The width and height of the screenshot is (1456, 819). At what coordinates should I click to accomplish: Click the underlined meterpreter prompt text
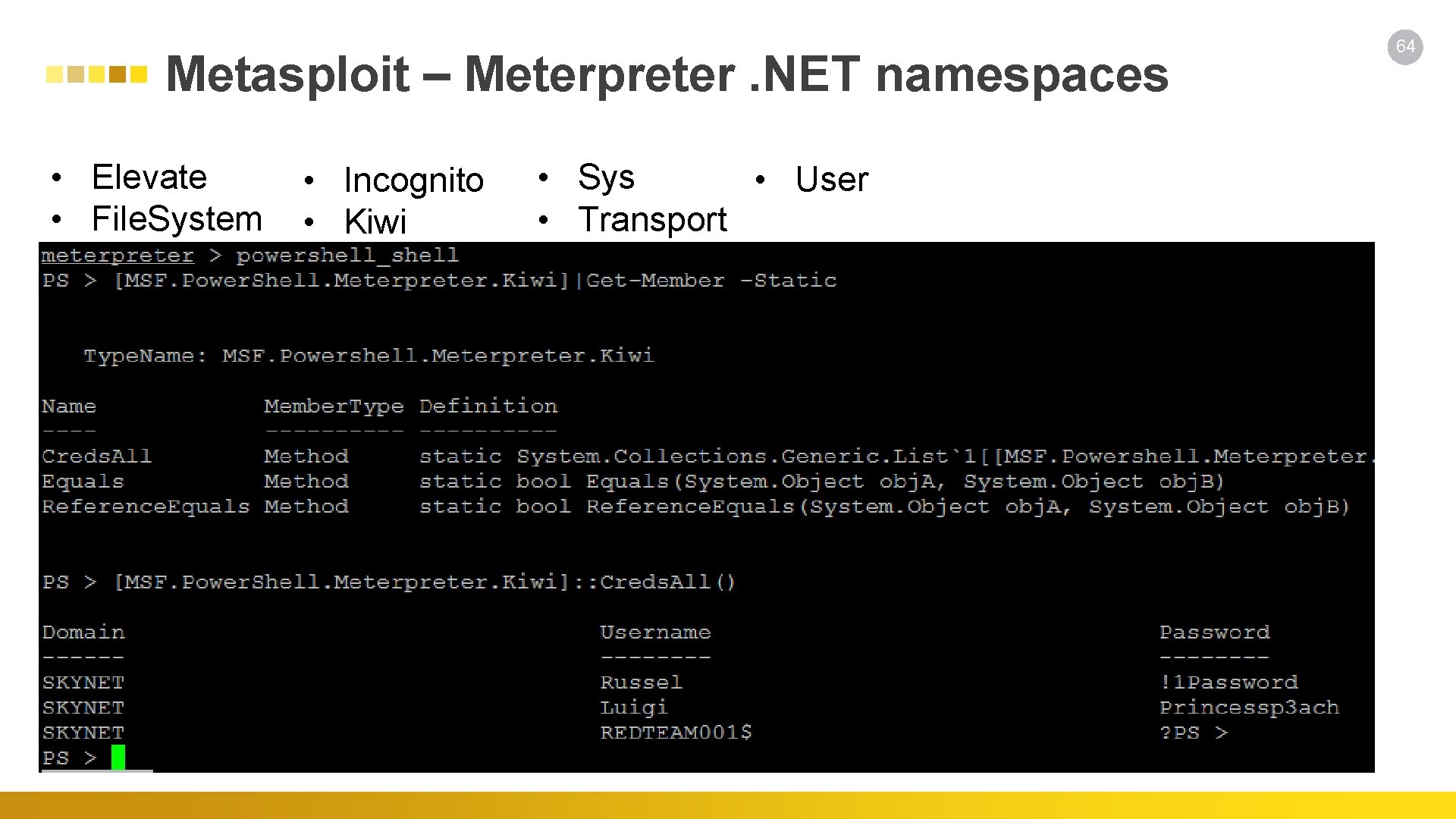coord(118,256)
